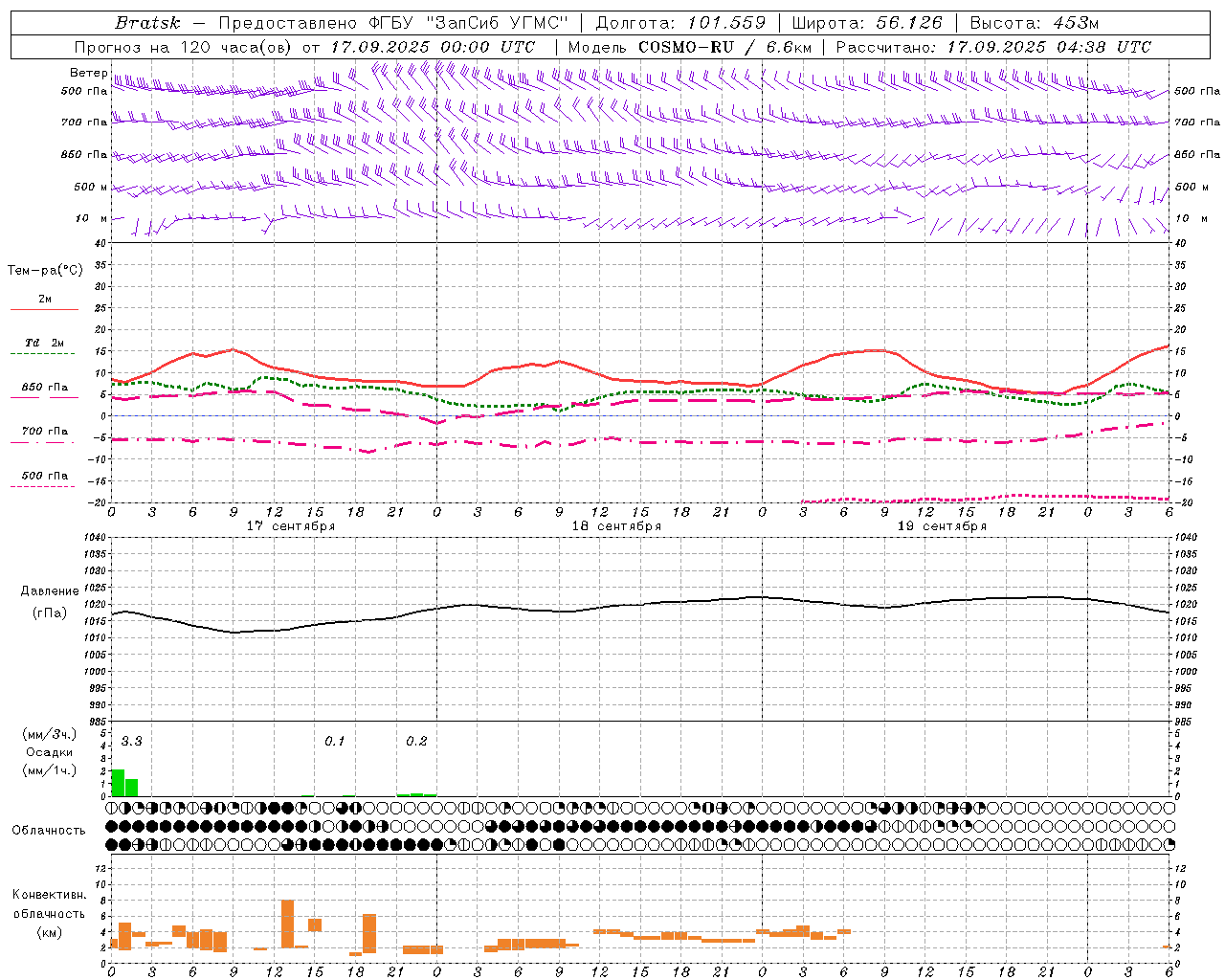Click the "19 сентября" date label

pyautogui.click(x=942, y=526)
